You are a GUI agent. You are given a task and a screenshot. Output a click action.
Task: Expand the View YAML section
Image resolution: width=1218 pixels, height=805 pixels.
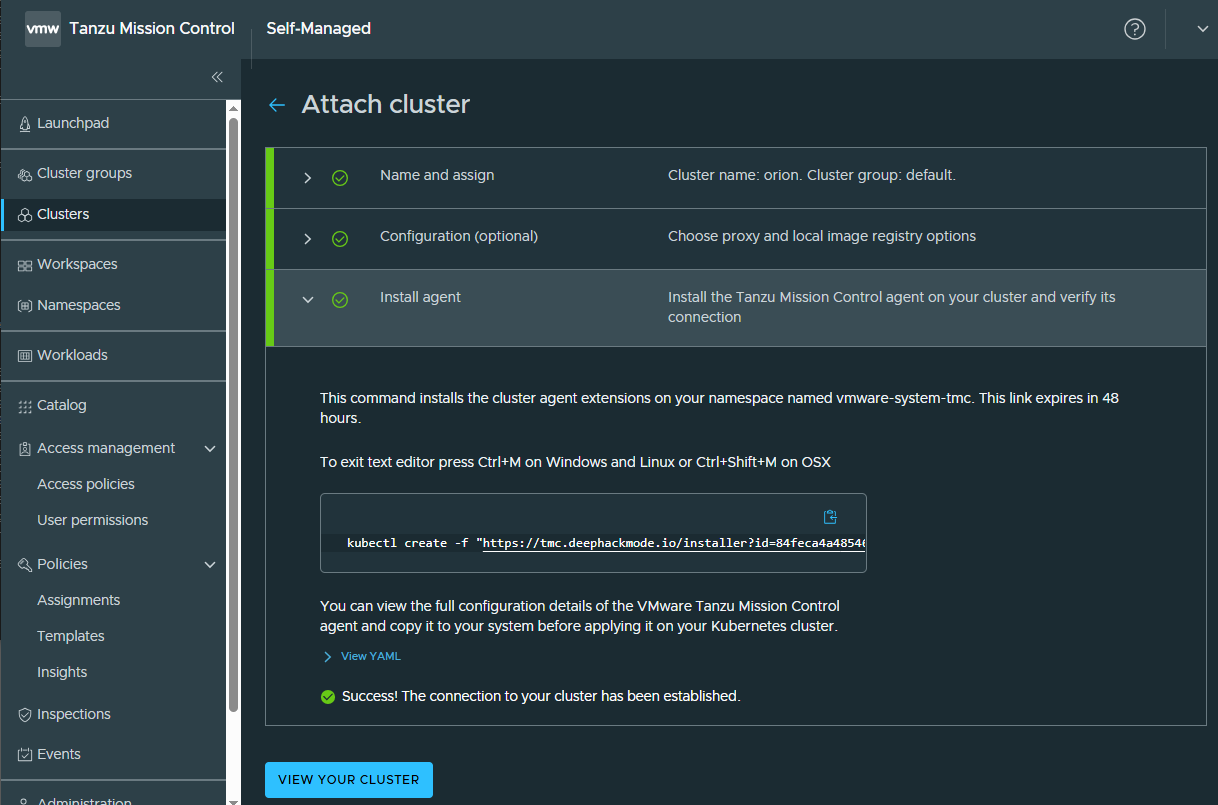327,657
